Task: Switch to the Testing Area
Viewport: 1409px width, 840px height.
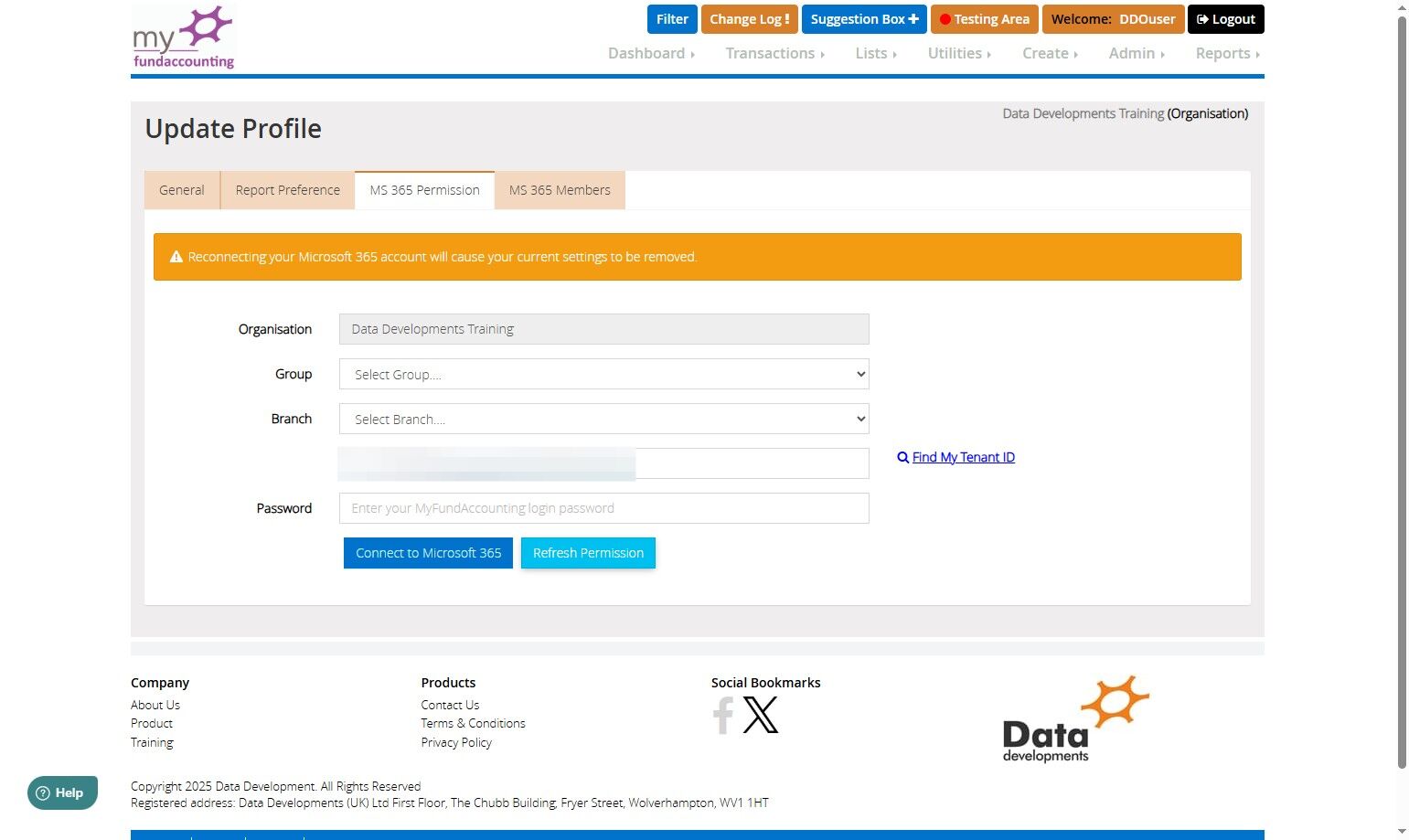Action: coord(985,19)
